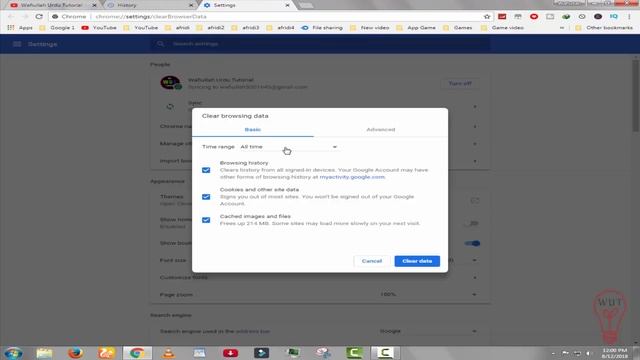Bookmark this page with the star icon
The width and height of the screenshot is (640, 360).
pyautogui.click(x=487, y=17)
